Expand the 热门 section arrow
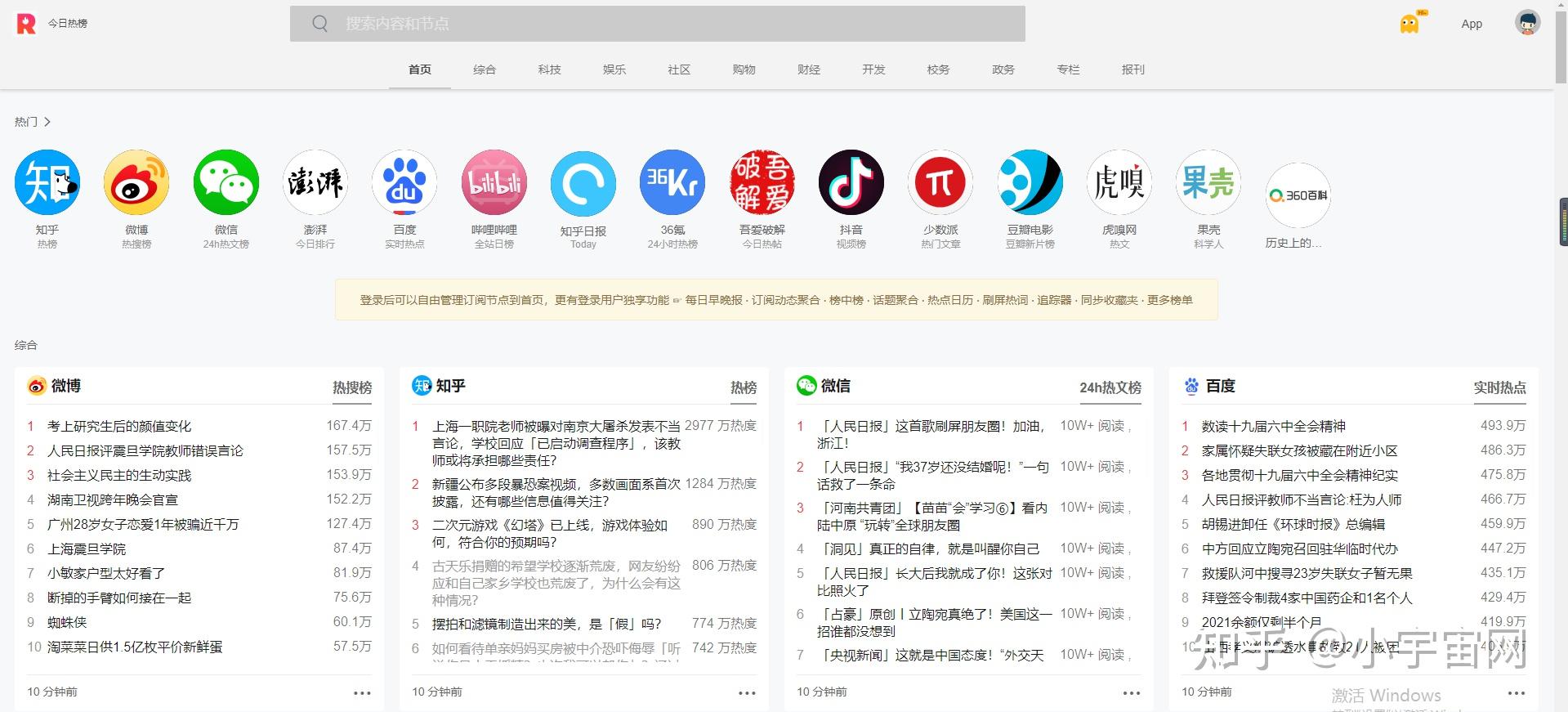 (47, 122)
